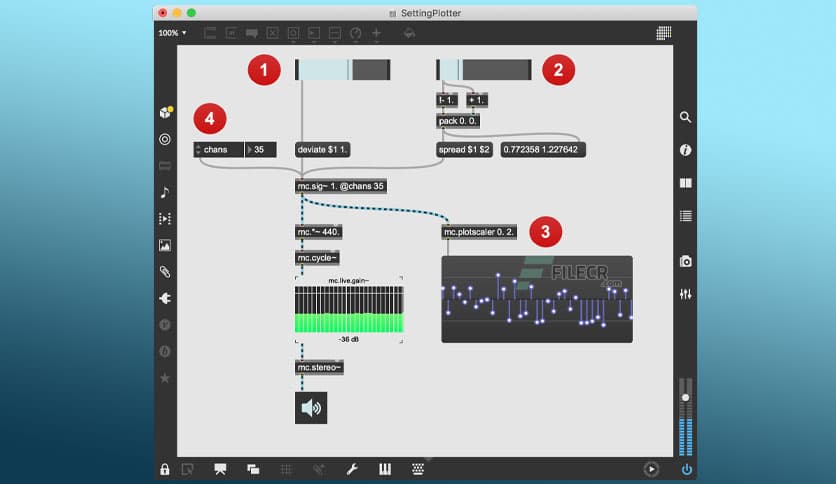Click the mc.live.gain~ multichannel gain faders
Screen dimensions: 836x484
pos(349,309)
